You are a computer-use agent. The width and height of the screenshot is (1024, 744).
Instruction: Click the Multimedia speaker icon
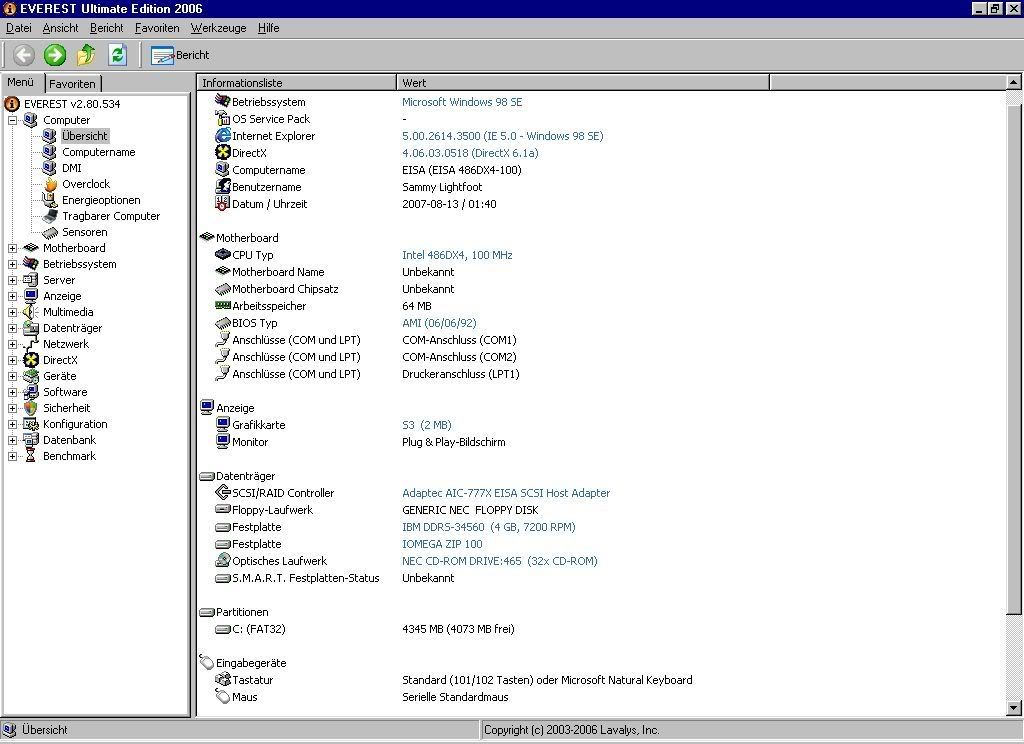31,312
